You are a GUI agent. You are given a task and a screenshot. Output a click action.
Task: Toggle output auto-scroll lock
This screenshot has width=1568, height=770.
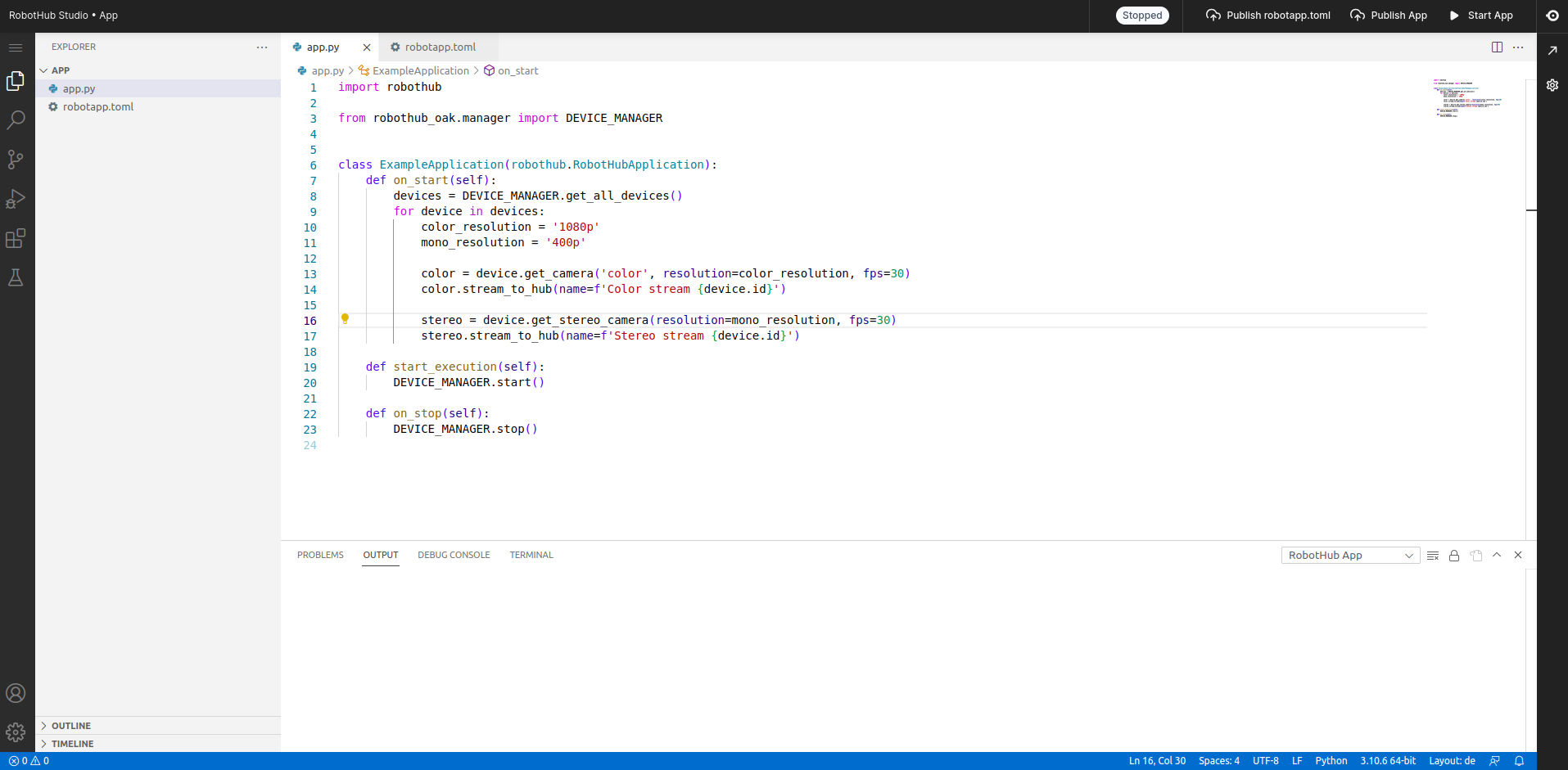[1454, 556]
